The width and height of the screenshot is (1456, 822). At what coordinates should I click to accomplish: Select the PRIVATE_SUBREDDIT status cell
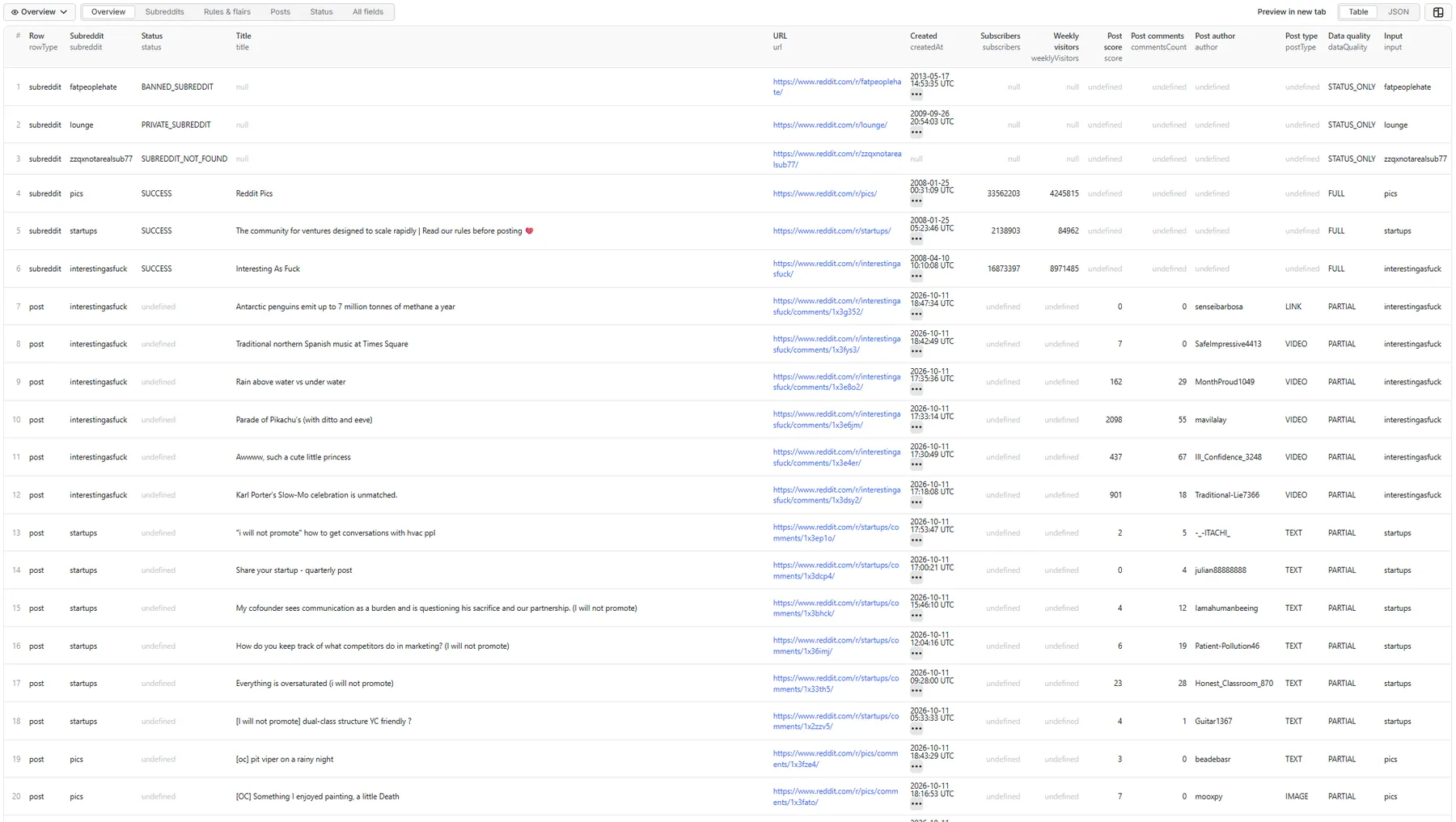point(176,125)
